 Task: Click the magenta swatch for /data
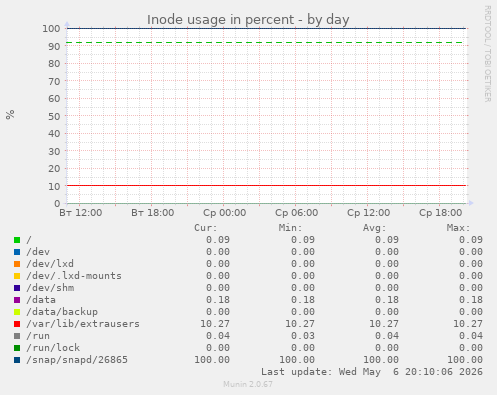[x=17, y=300]
